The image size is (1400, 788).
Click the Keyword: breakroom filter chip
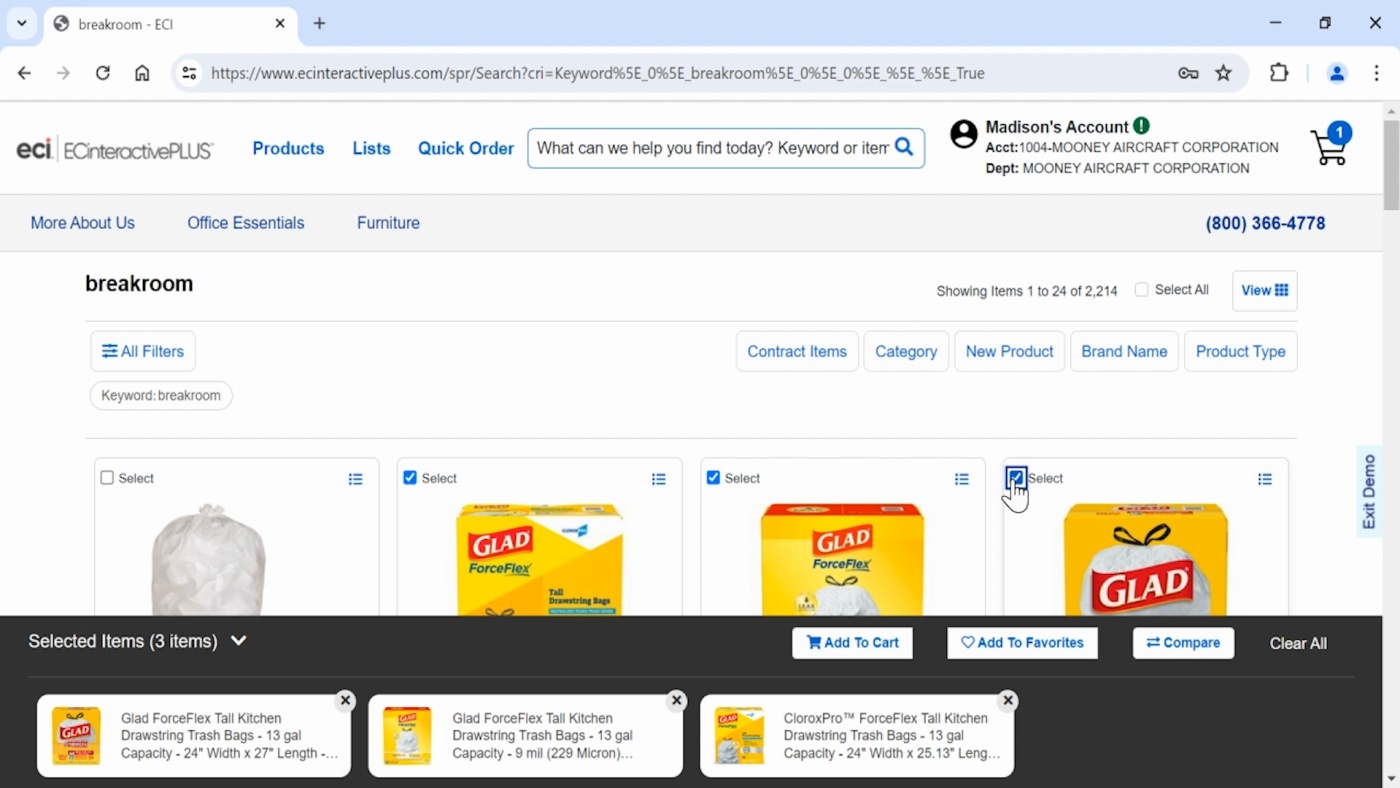161,395
